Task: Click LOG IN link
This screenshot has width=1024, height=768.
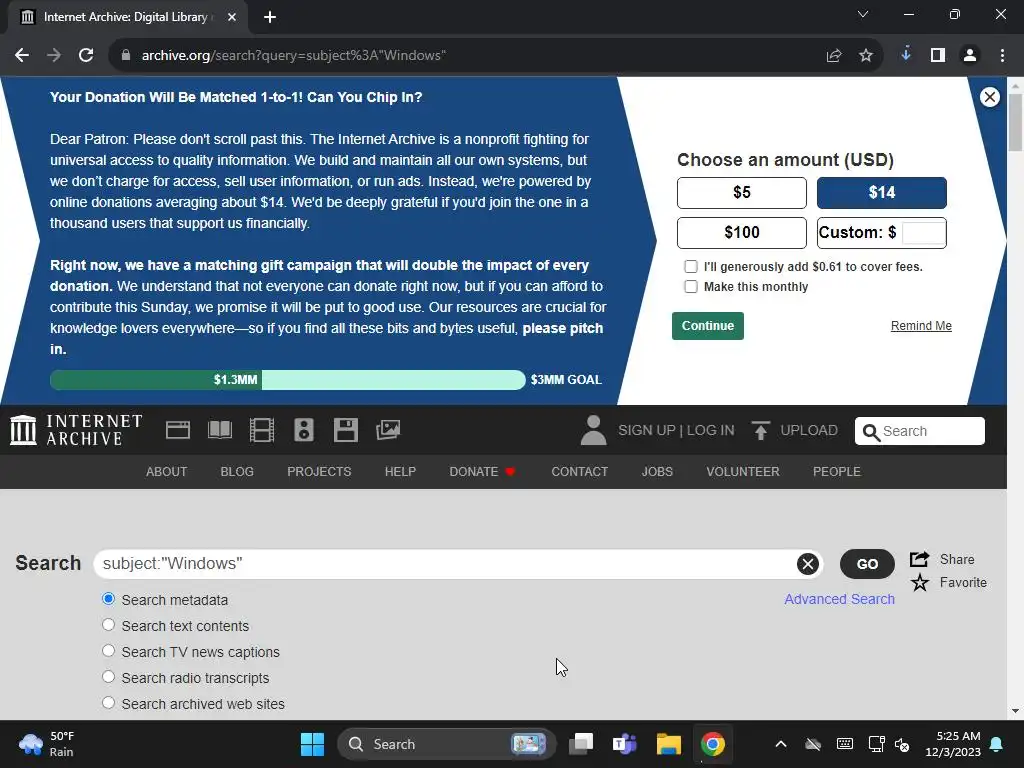Action: pos(711,430)
